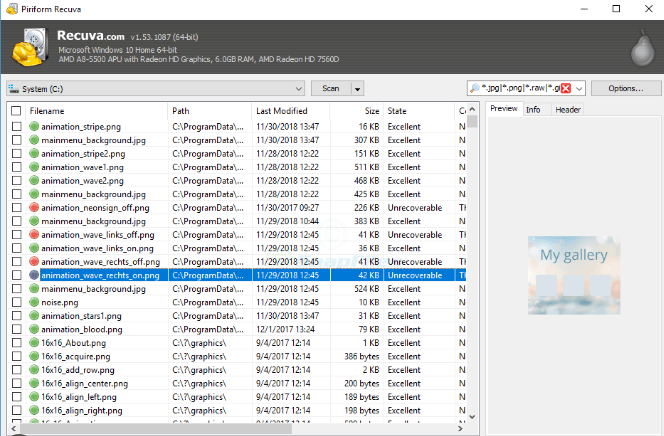Click the Piriform pear logo icon
The width and height of the screenshot is (664, 436).
[643, 47]
